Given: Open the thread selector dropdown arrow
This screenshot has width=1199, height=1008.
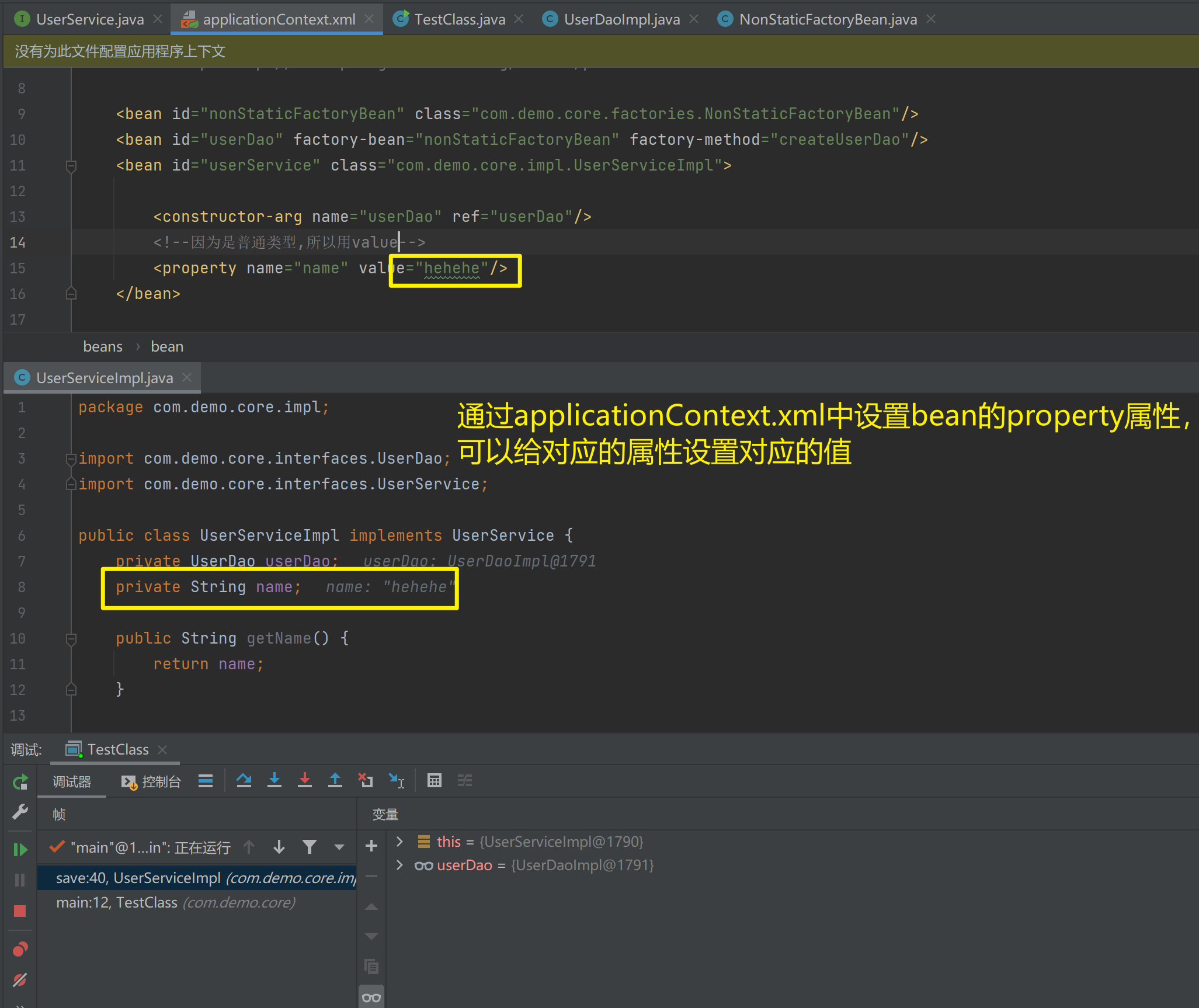Looking at the screenshot, I should coord(339,847).
